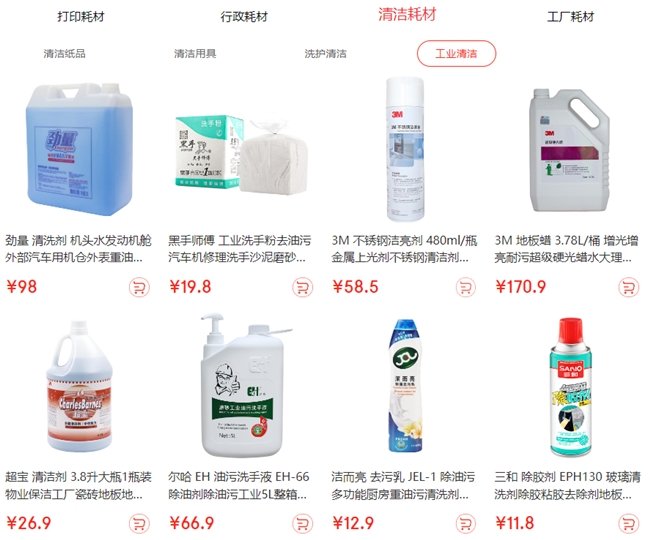Select the 清洁耗材 tab

pyautogui.click(x=407, y=15)
